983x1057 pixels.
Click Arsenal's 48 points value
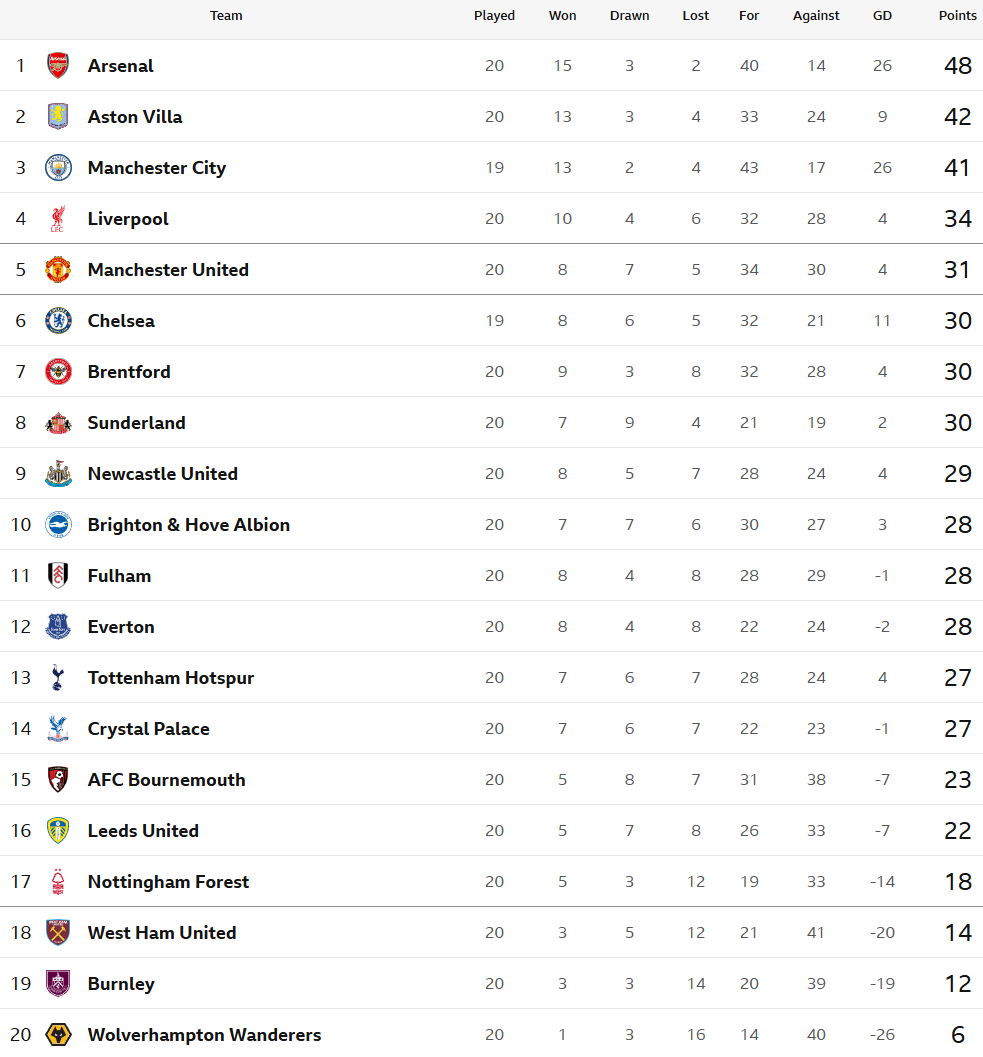point(957,66)
